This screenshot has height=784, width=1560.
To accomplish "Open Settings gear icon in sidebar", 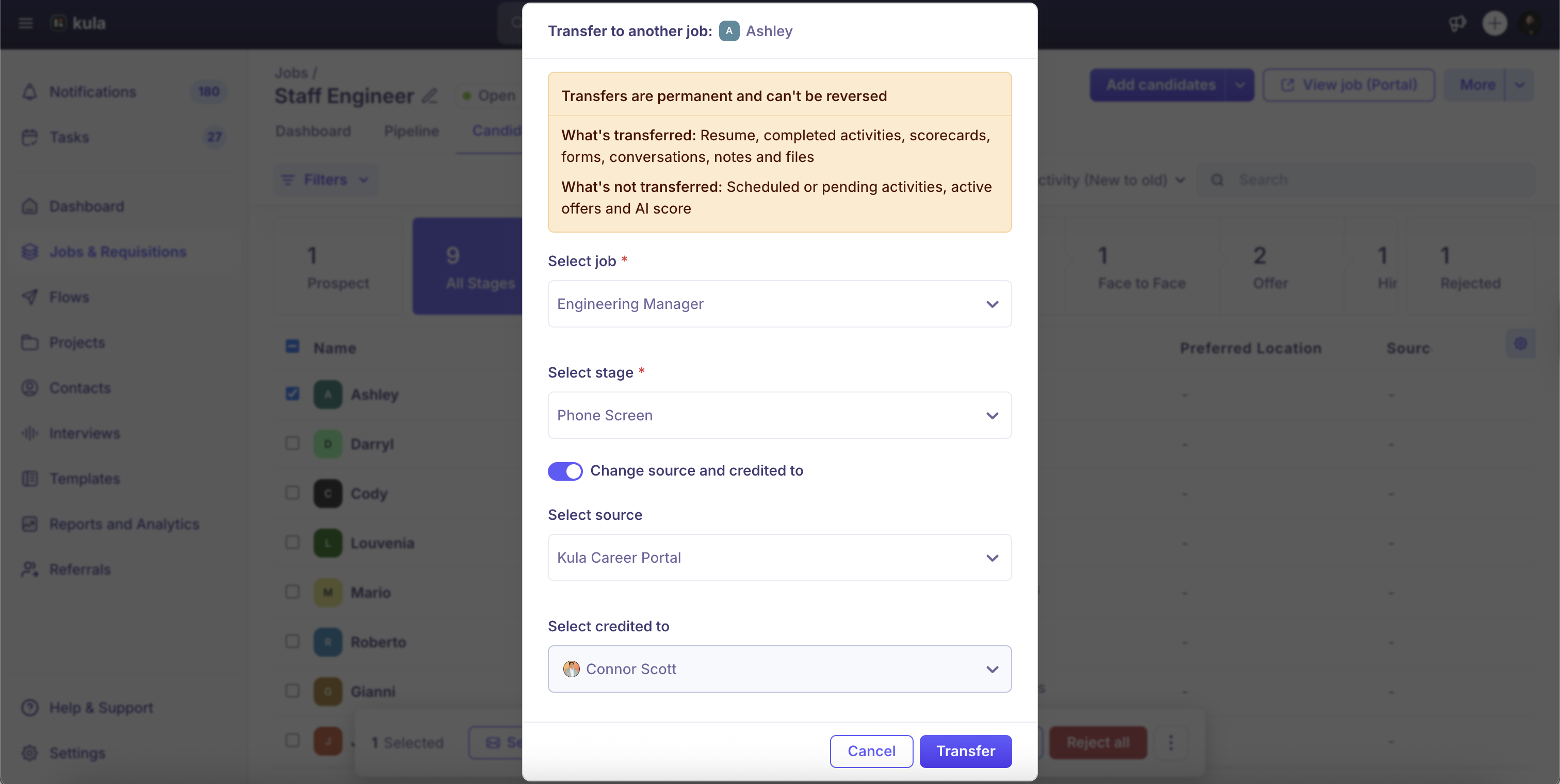I will [30, 753].
